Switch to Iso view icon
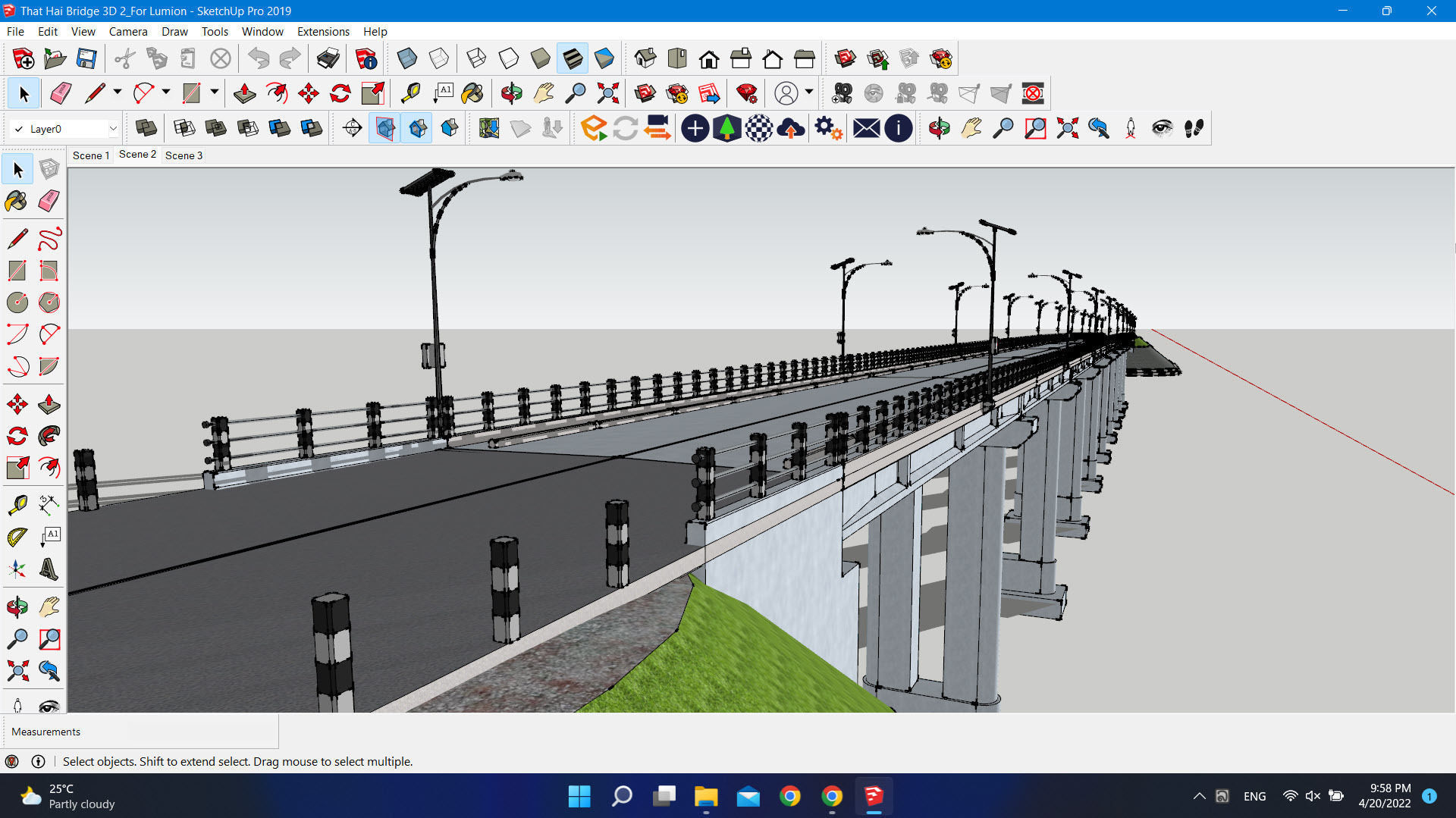This screenshot has height=818, width=1456. [645, 58]
